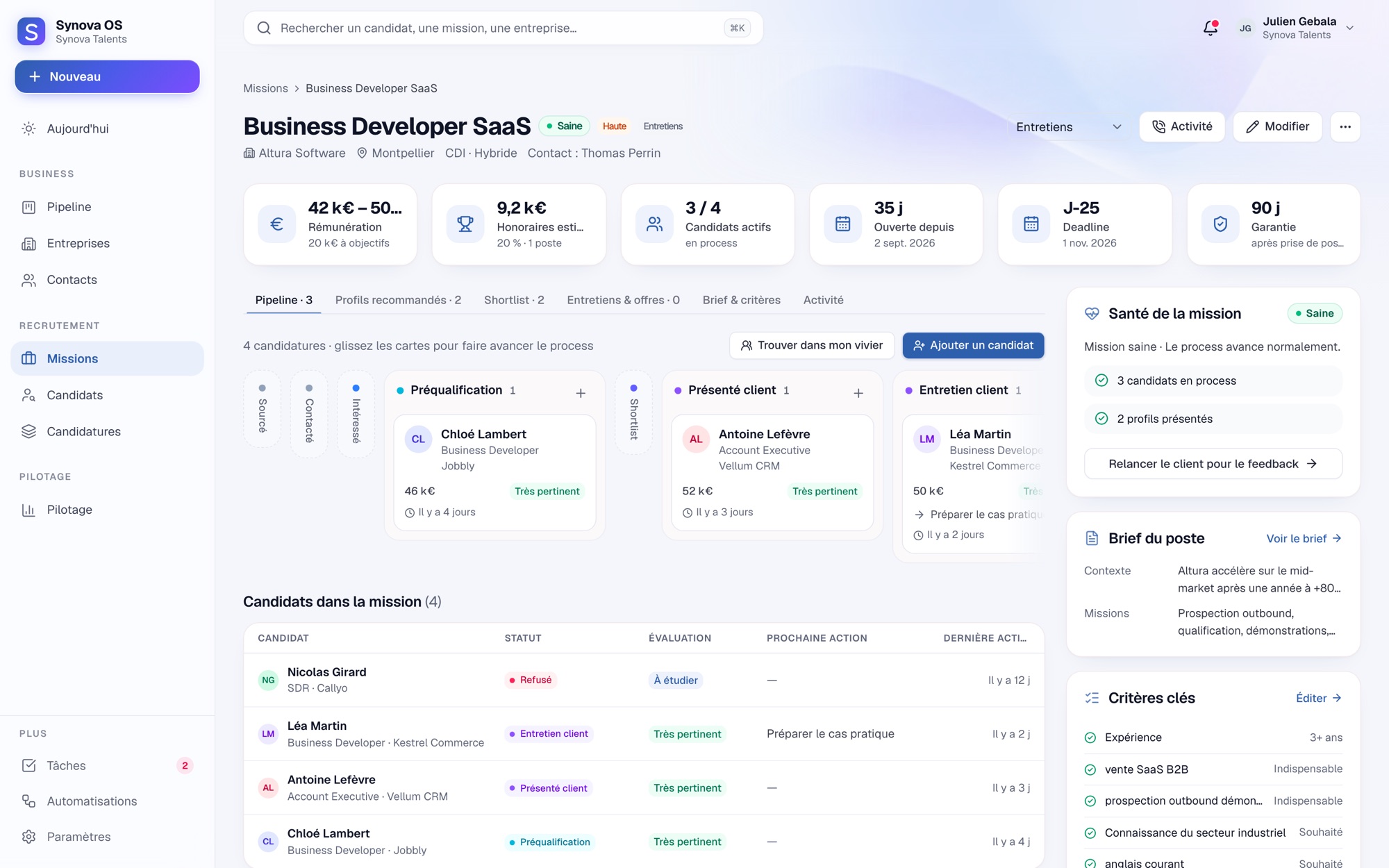Open Contacts in the sidebar
The height and width of the screenshot is (868, 1389).
point(108,280)
